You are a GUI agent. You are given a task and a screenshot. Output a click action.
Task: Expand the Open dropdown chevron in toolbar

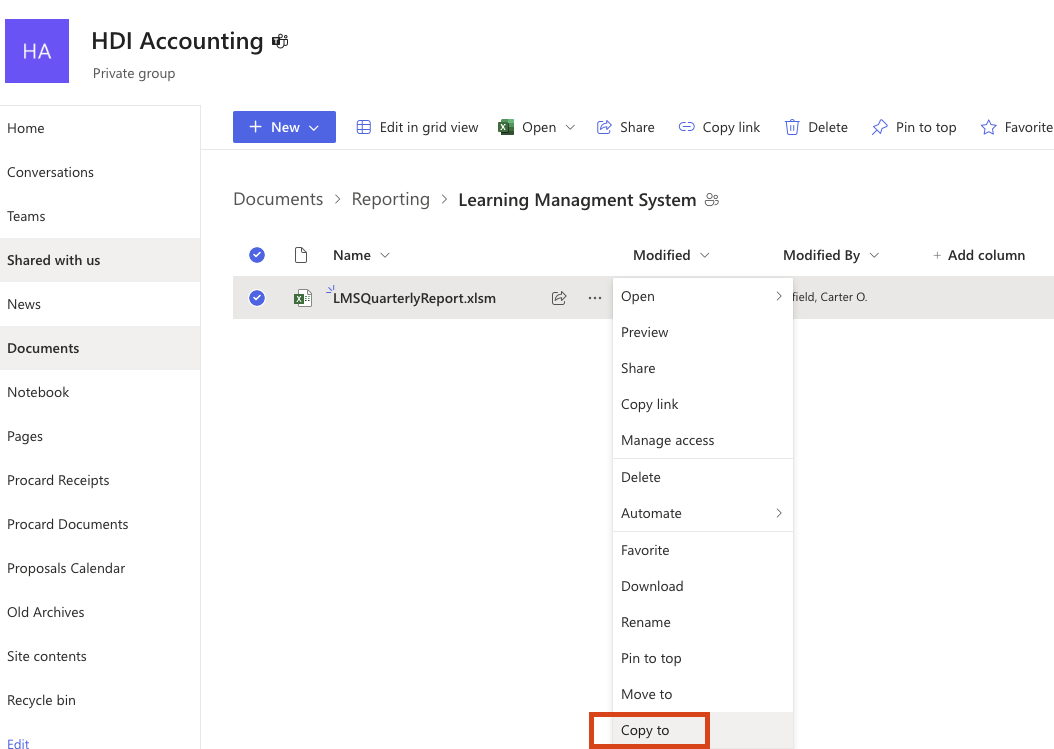point(570,127)
